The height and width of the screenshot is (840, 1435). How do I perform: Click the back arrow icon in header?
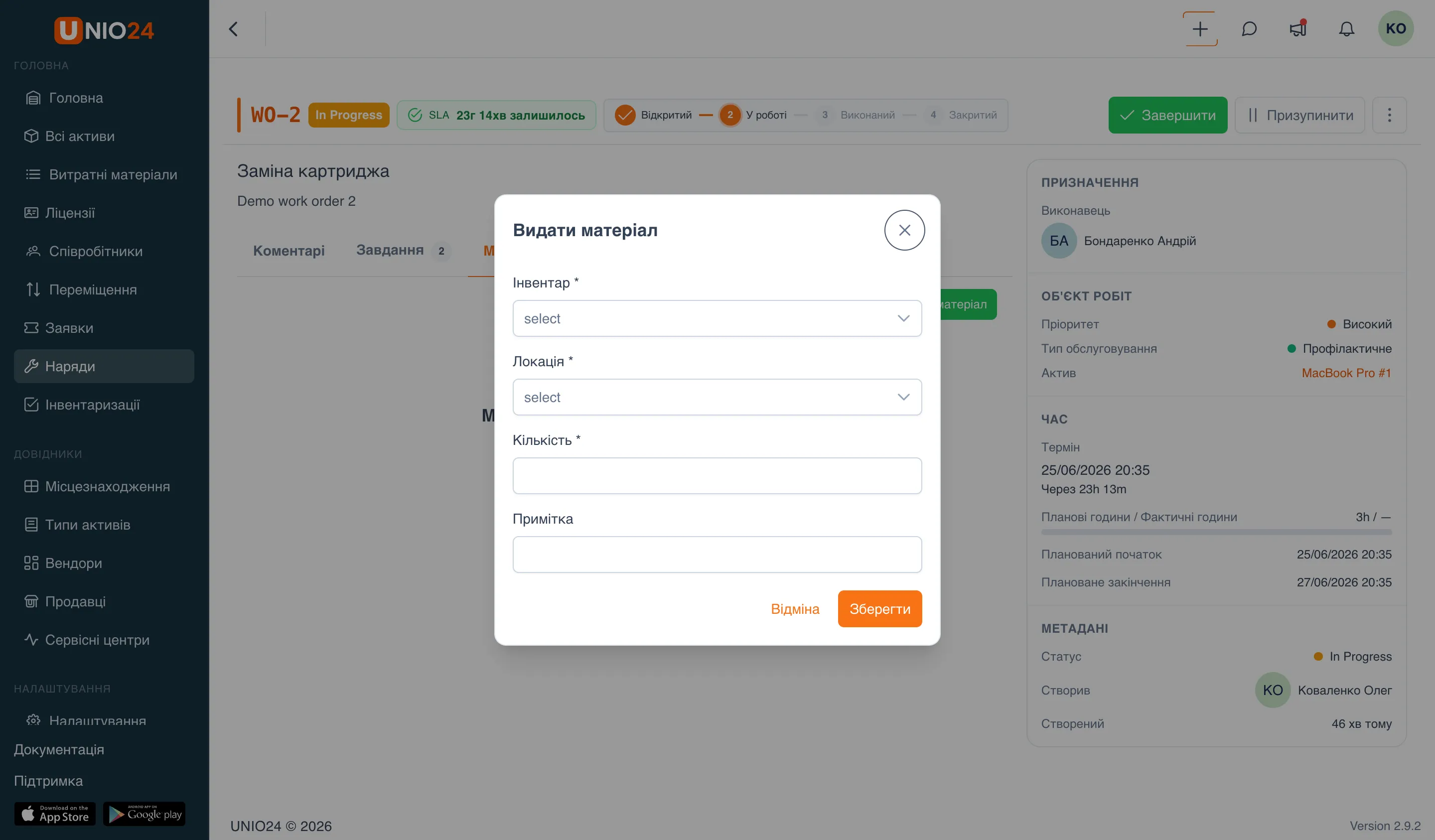point(234,29)
